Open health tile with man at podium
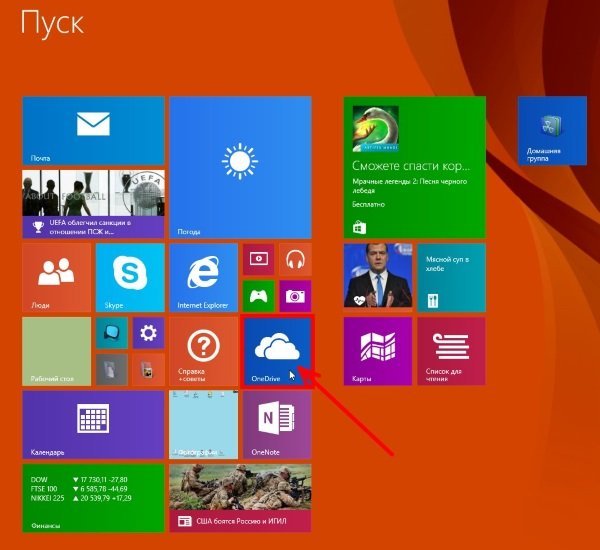This screenshot has width=600, height=550. click(x=378, y=276)
